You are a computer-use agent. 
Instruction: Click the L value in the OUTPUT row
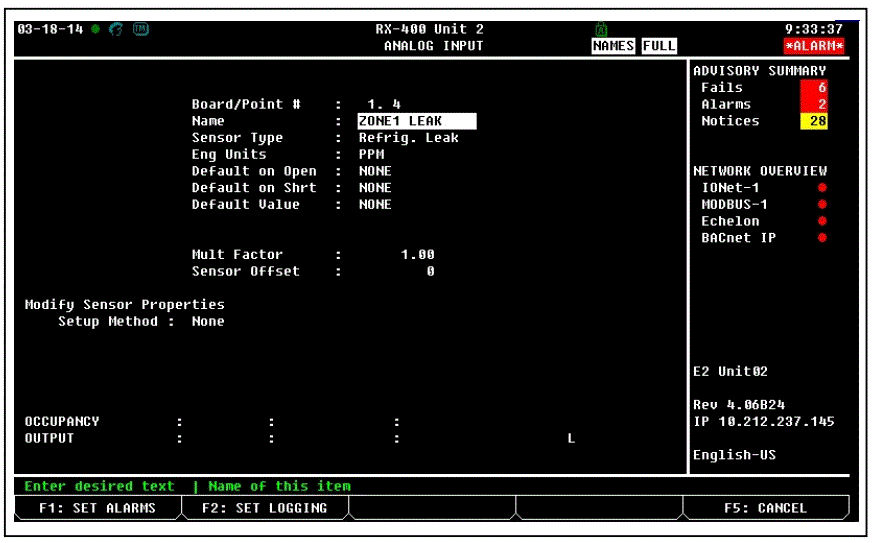point(571,439)
